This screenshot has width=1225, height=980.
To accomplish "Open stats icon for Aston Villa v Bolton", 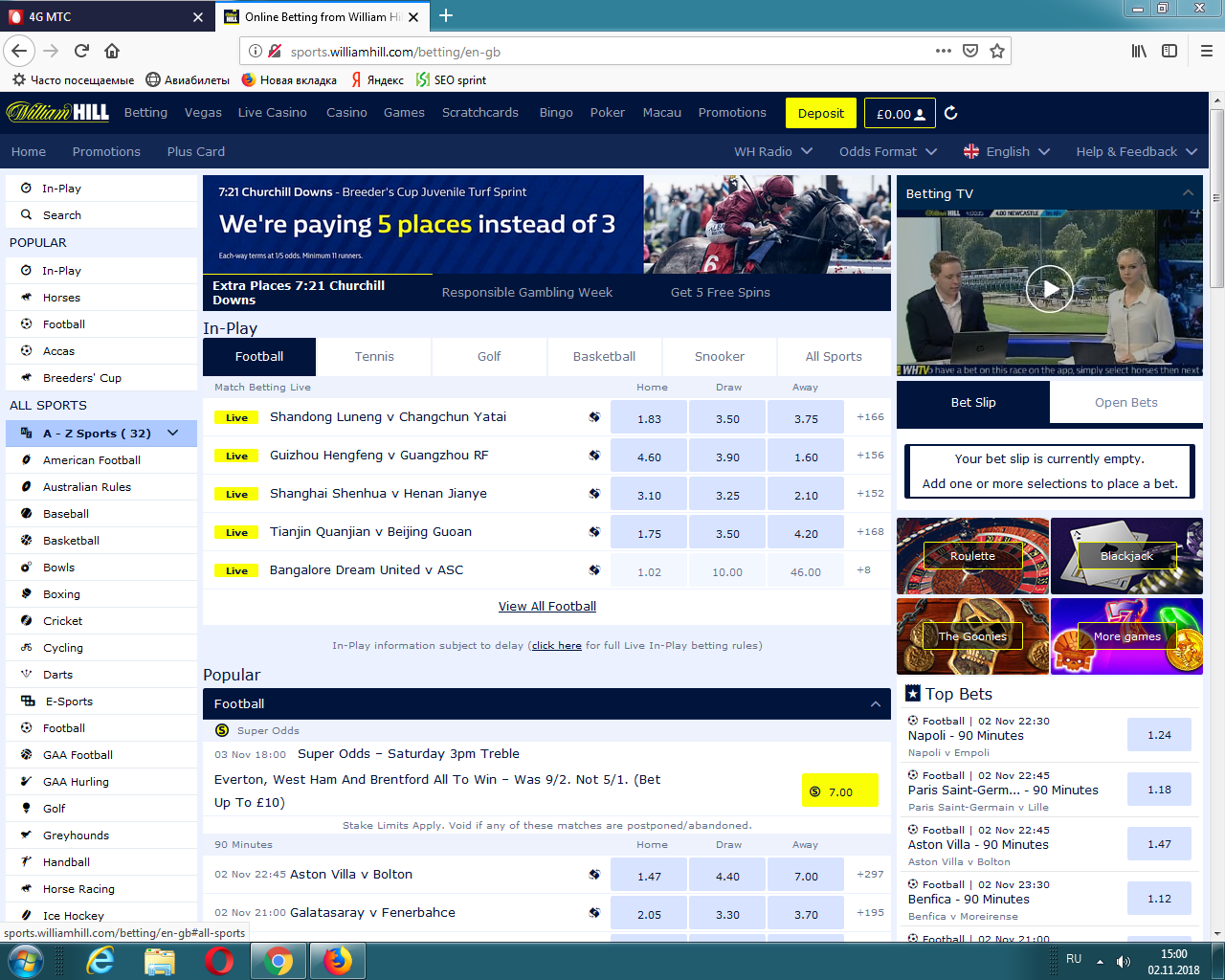I will [594, 875].
